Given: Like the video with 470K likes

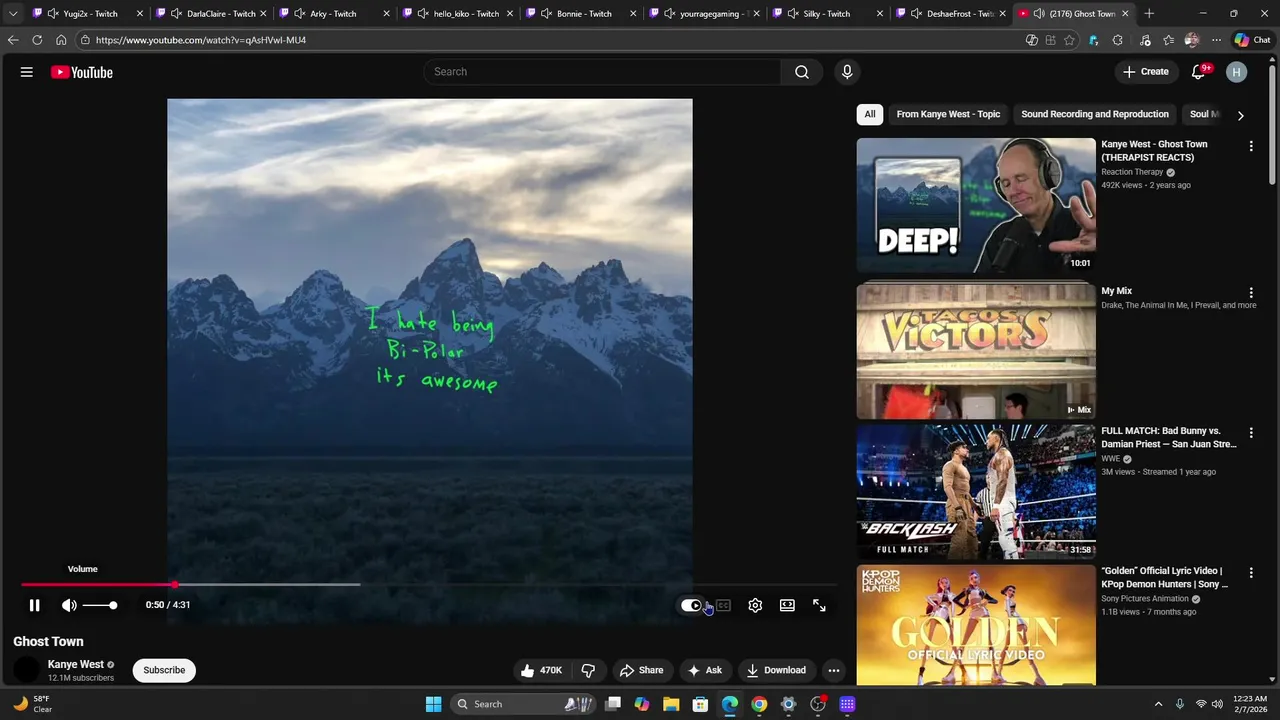Looking at the screenshot, I should pyautogui.click(x=541, y=670).
